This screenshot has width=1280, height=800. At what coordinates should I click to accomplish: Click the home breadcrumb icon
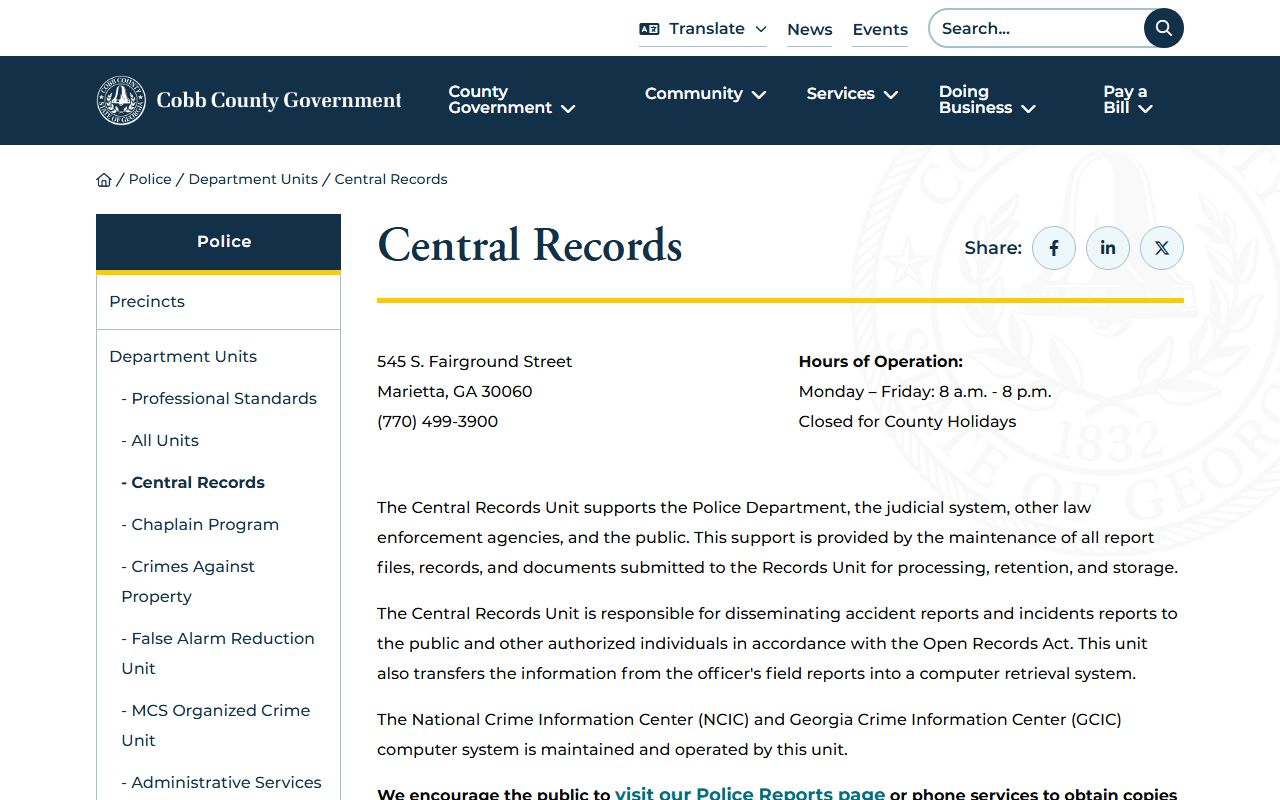tap(104, 180)
